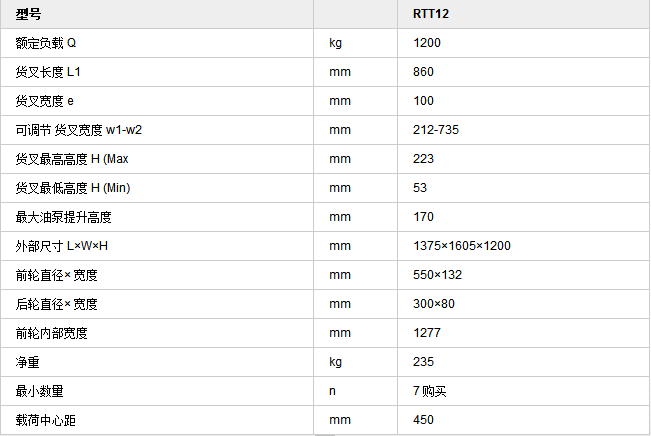This screenshot has height=436, width=651.
Task: Click the 前轮直径× 宽度 label
Action: point(56,275)
